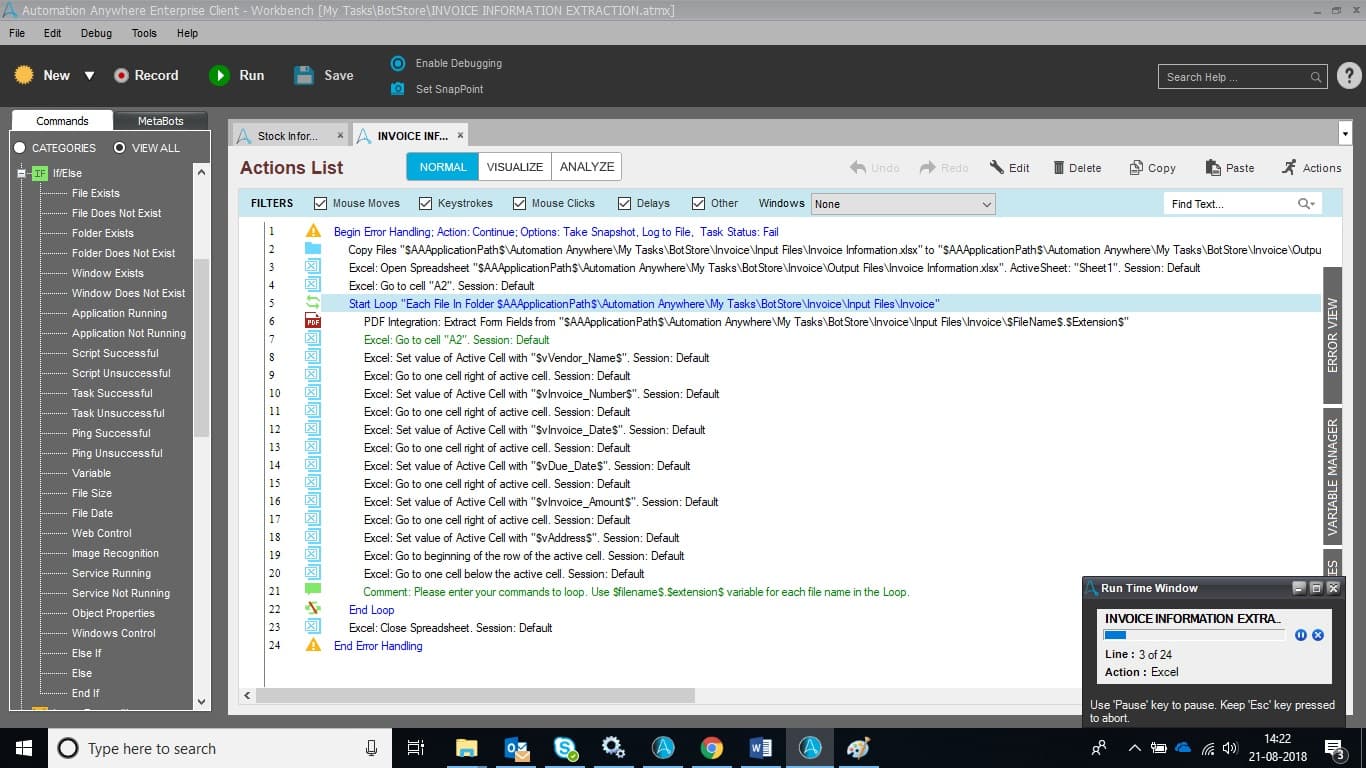Click the loop icon on line 5

(x=313, y=304)
